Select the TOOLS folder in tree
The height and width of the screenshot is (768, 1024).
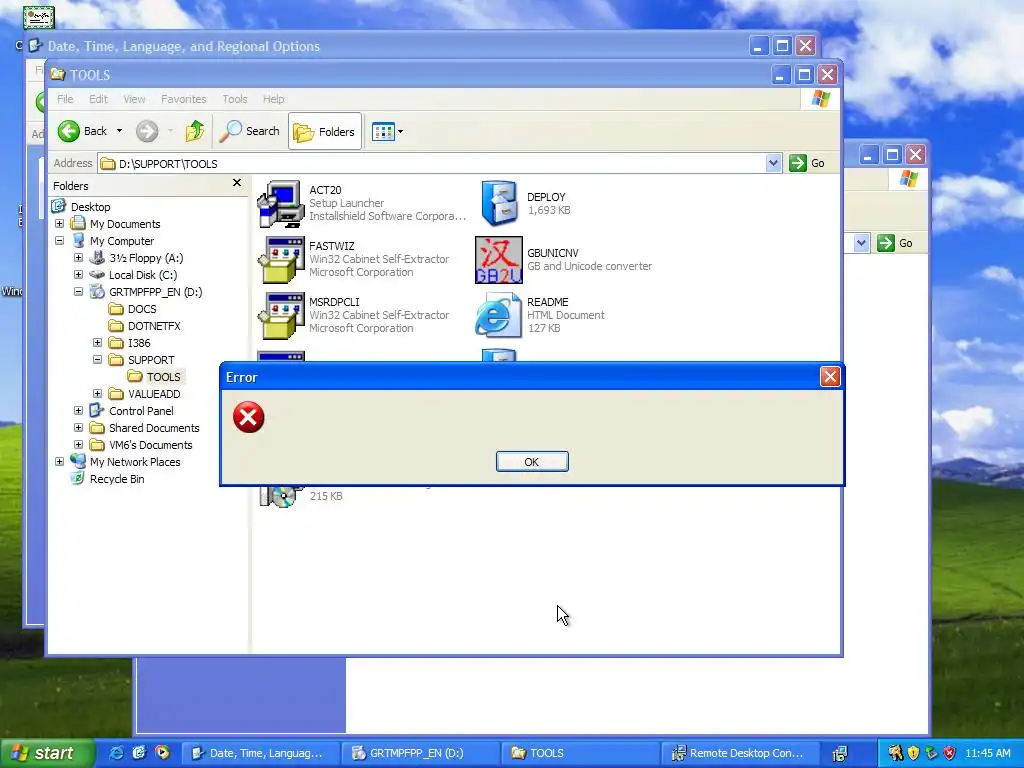coord(163,377)
